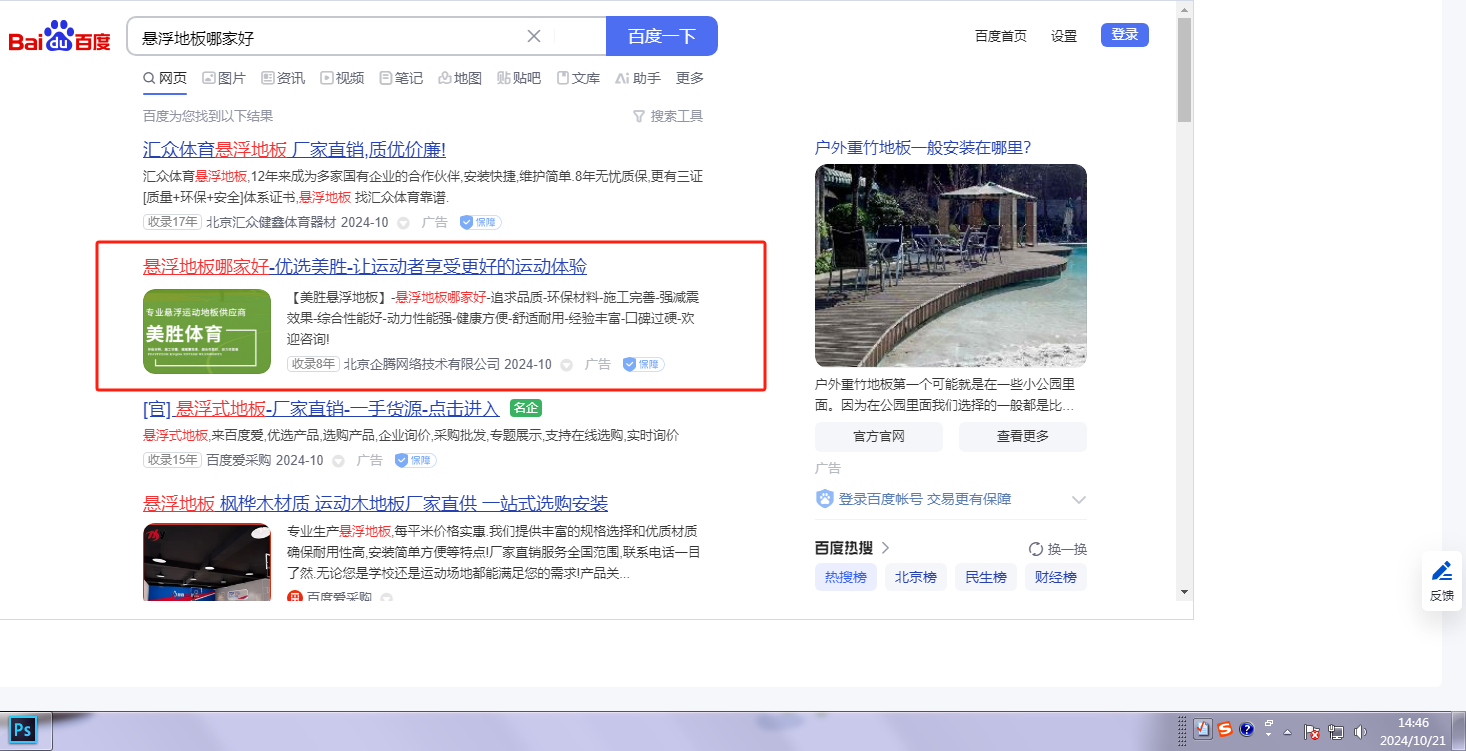Click the thumbnail beside the 专业生产悬浮地板 description

(207, 562)
